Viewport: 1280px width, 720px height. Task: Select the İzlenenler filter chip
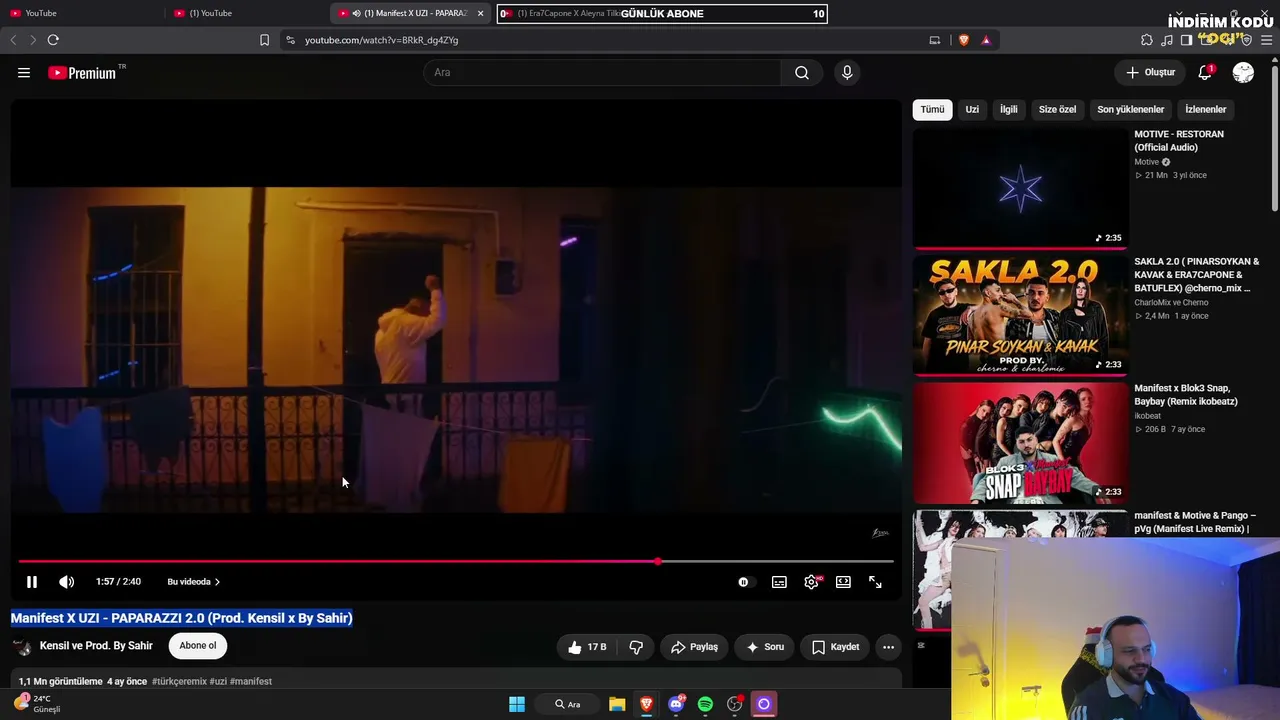[1206, 109]
